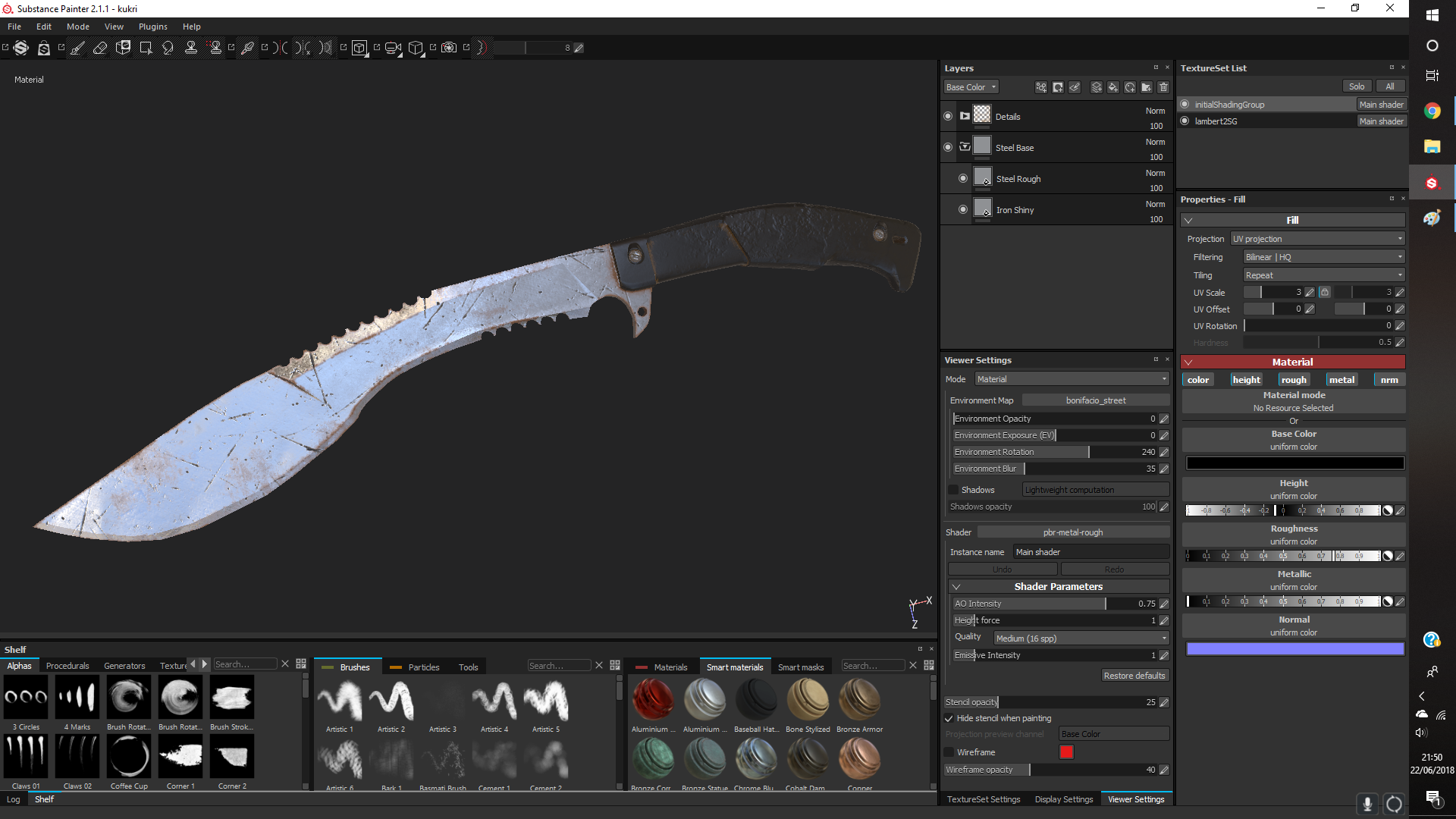
Task: Adjust the Roughness uniform color slider
Action: pyautogui.click(x=1283, y=556)
